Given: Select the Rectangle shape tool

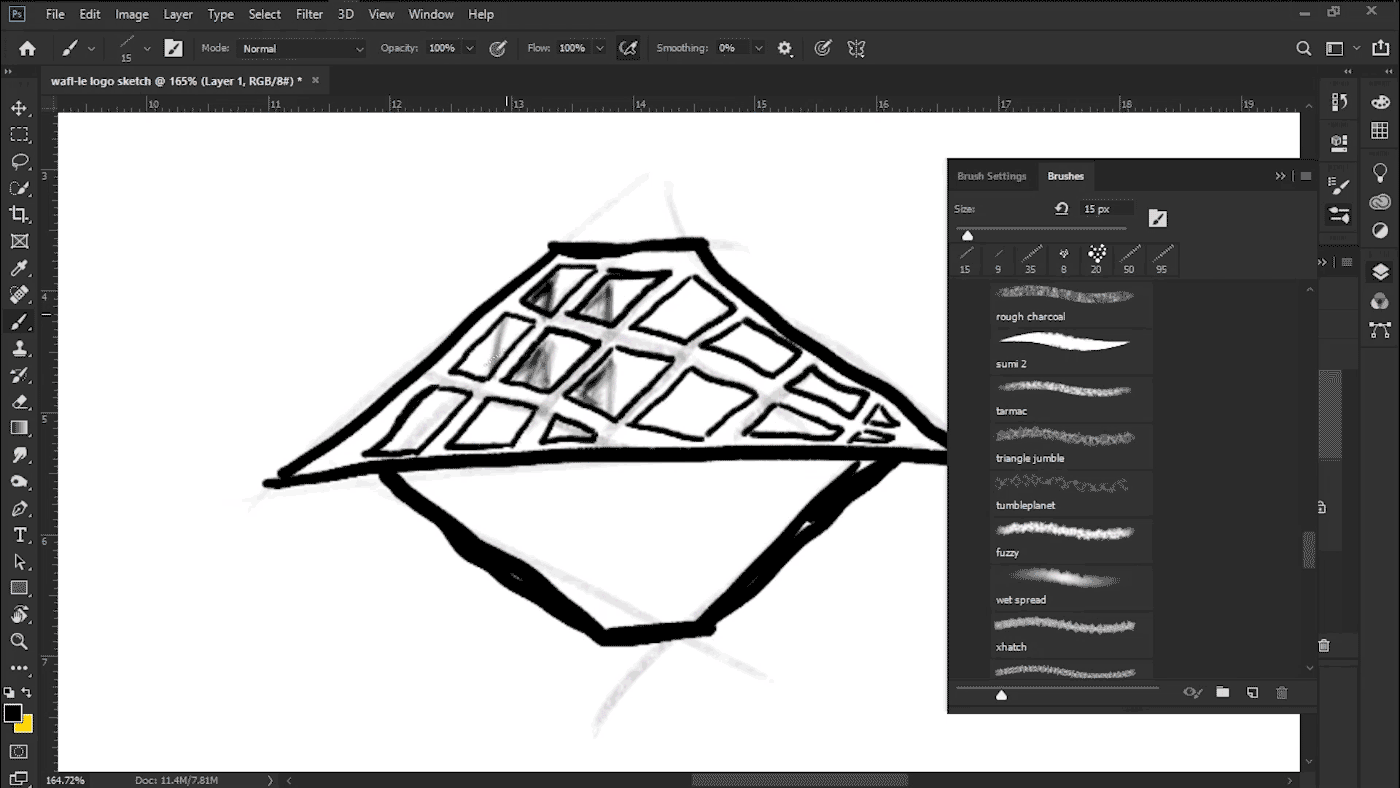Looking at the screenshot, I should [x=19, y=588].
